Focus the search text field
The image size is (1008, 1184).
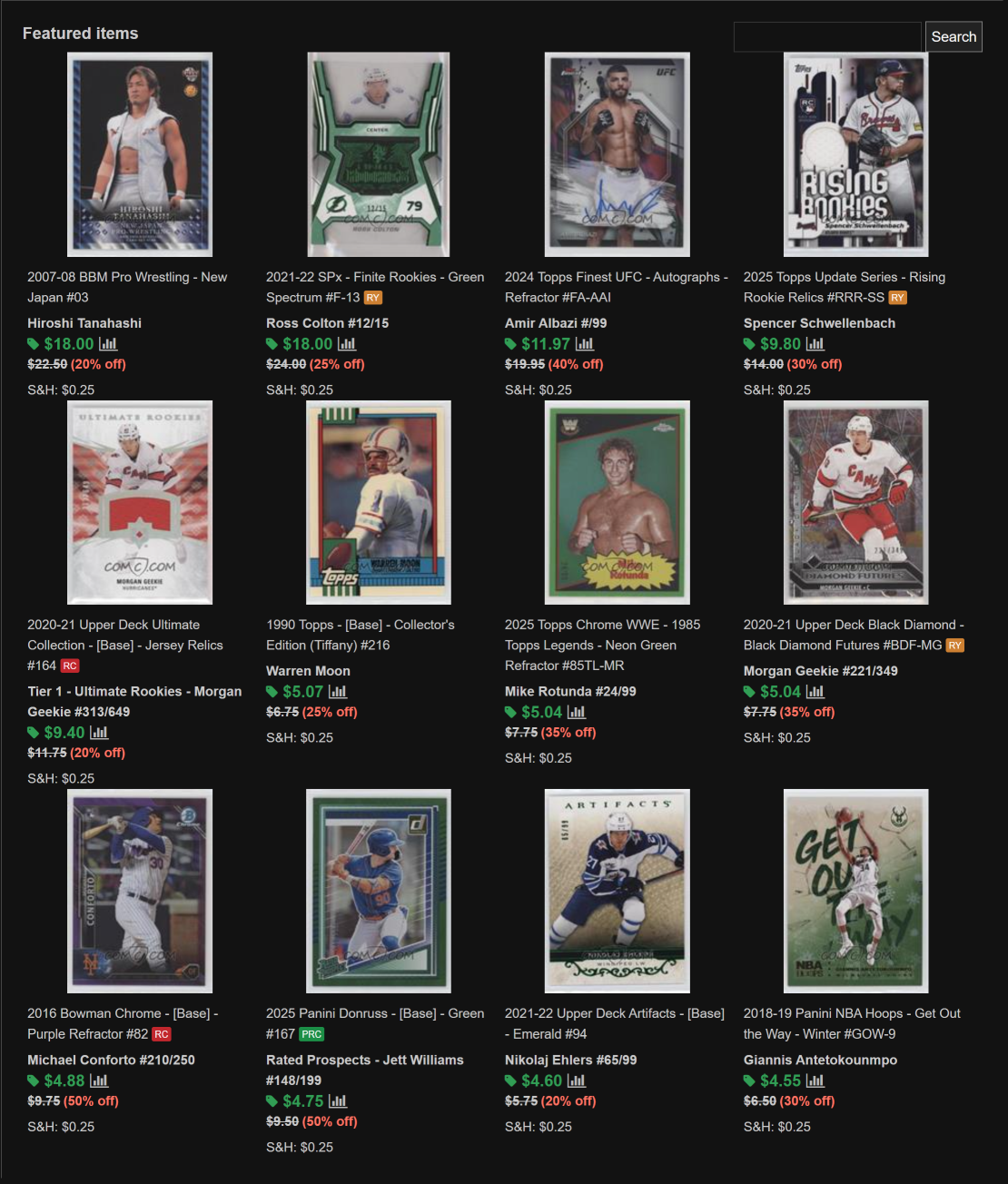pyautogui.click(x=827, y=37)
